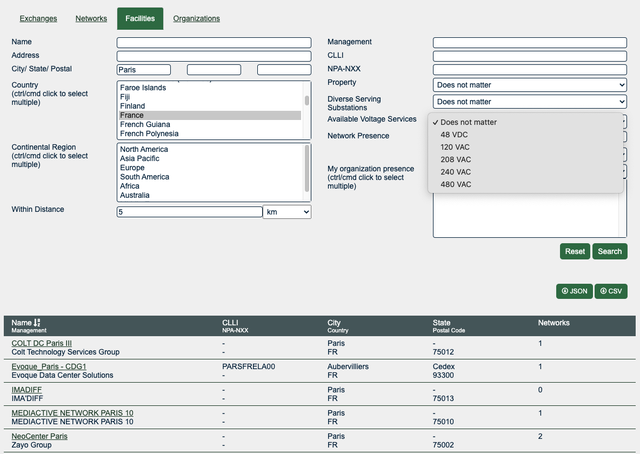
Task: Sort results by Name column icon
Action: click(37, 323)
